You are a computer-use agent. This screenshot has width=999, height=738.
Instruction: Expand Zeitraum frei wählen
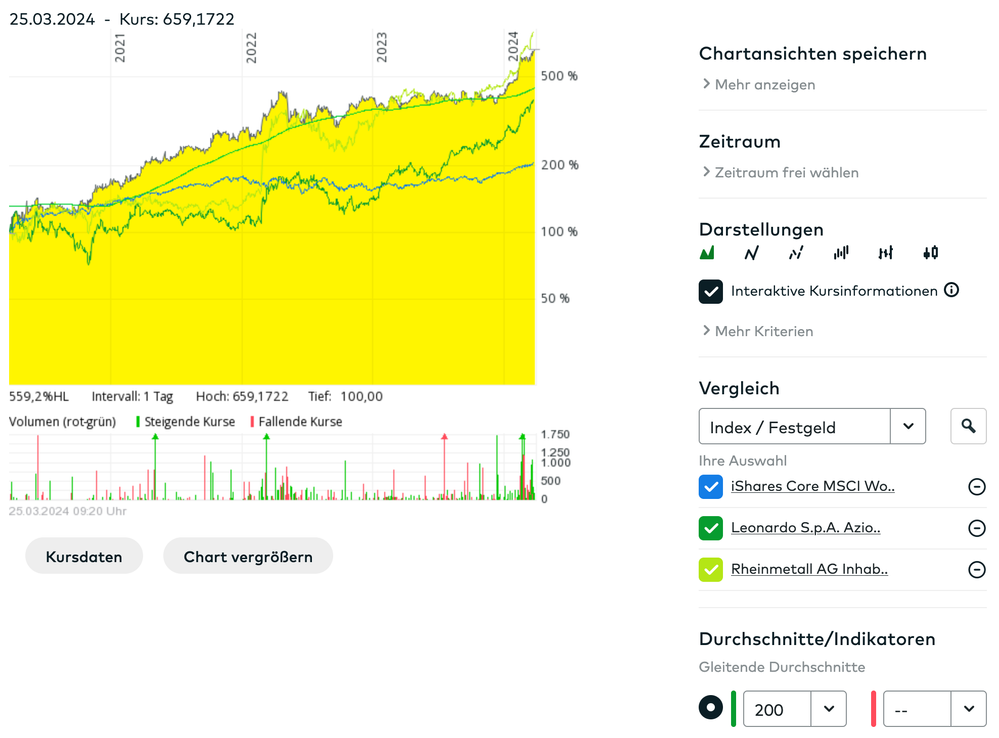785,173
